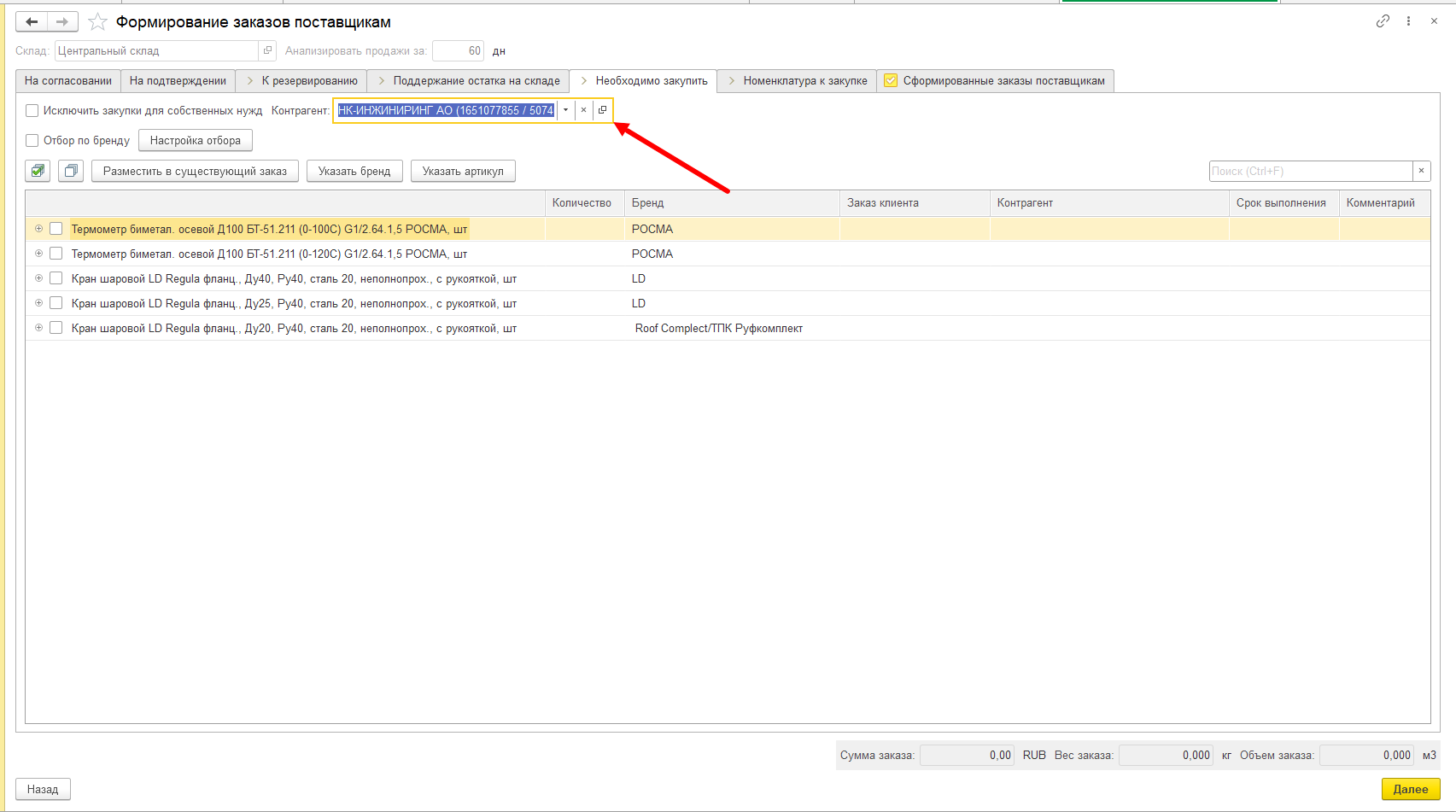1456x812 pixels.
Task: Open the Номенклатура к закупке tab
Action: pyautogui.click(x=797, y=81)
